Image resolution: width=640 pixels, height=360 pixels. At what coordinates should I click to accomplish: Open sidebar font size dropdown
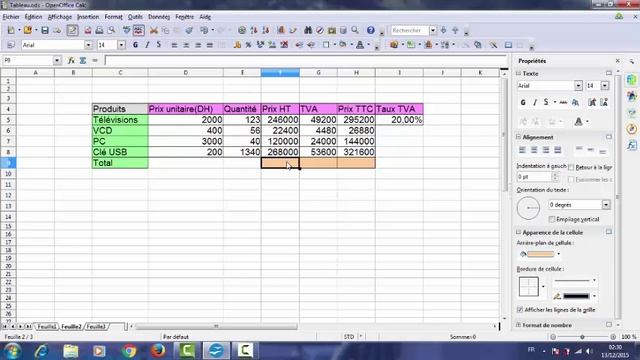(x=605, y=86)
